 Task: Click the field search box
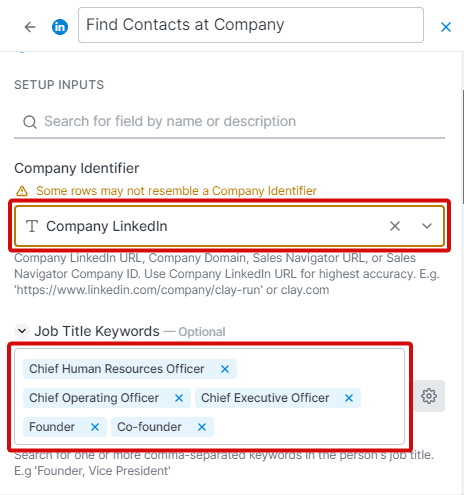229,122
